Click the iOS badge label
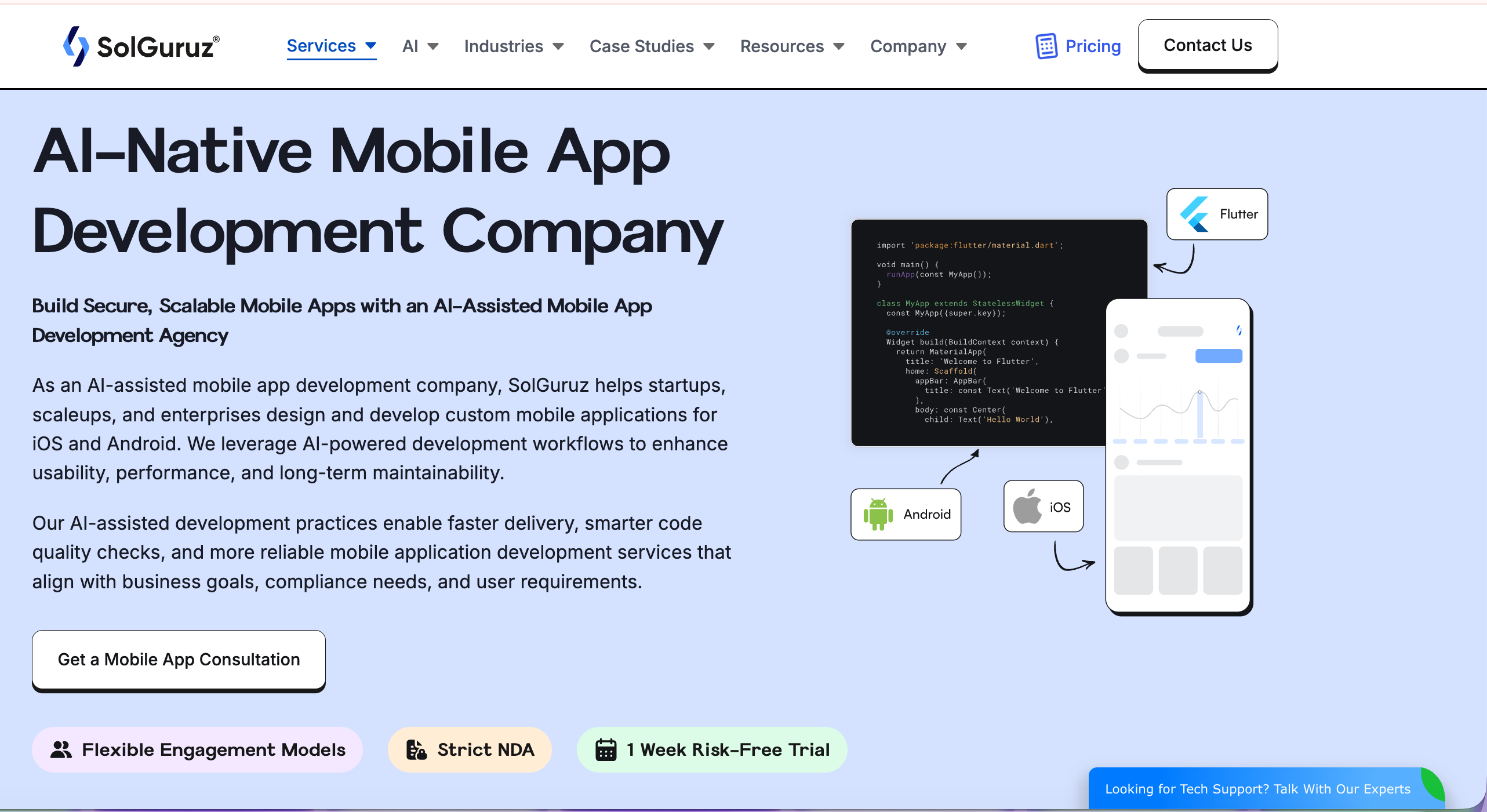Screen dimensions: 1487x812 click(x=1060, y=507)
